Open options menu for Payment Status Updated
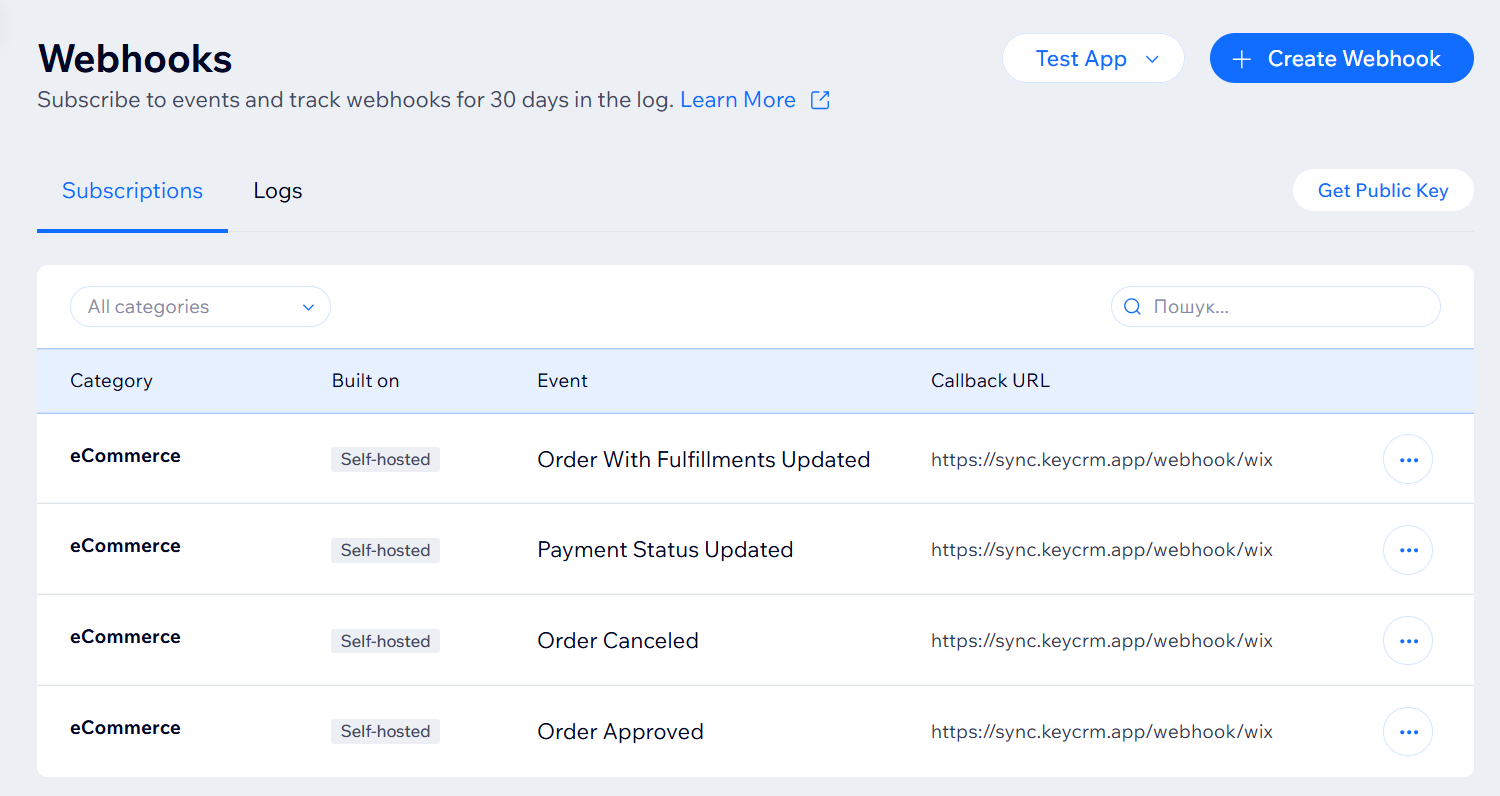 tap(1408, 550)
